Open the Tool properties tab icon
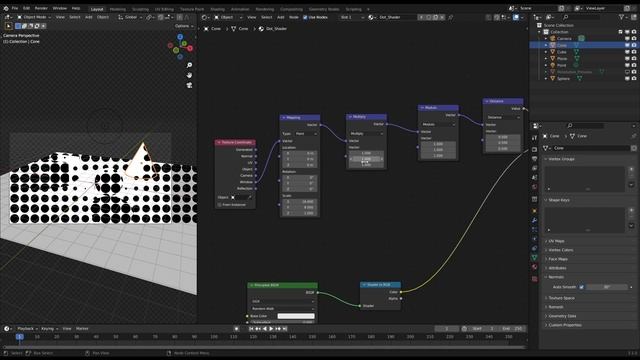The image size is (640, 360). coord(535,138)
